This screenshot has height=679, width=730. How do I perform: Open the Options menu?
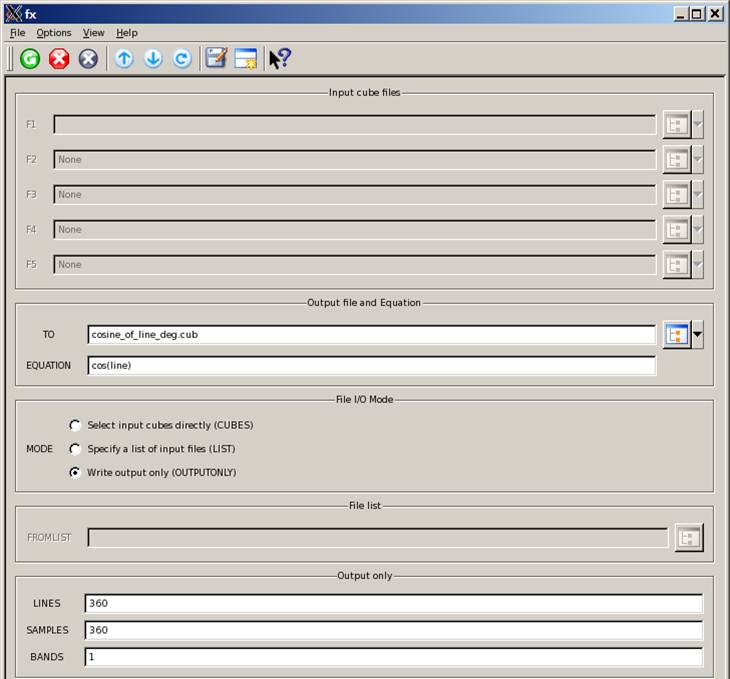click(x=54, y=33)
